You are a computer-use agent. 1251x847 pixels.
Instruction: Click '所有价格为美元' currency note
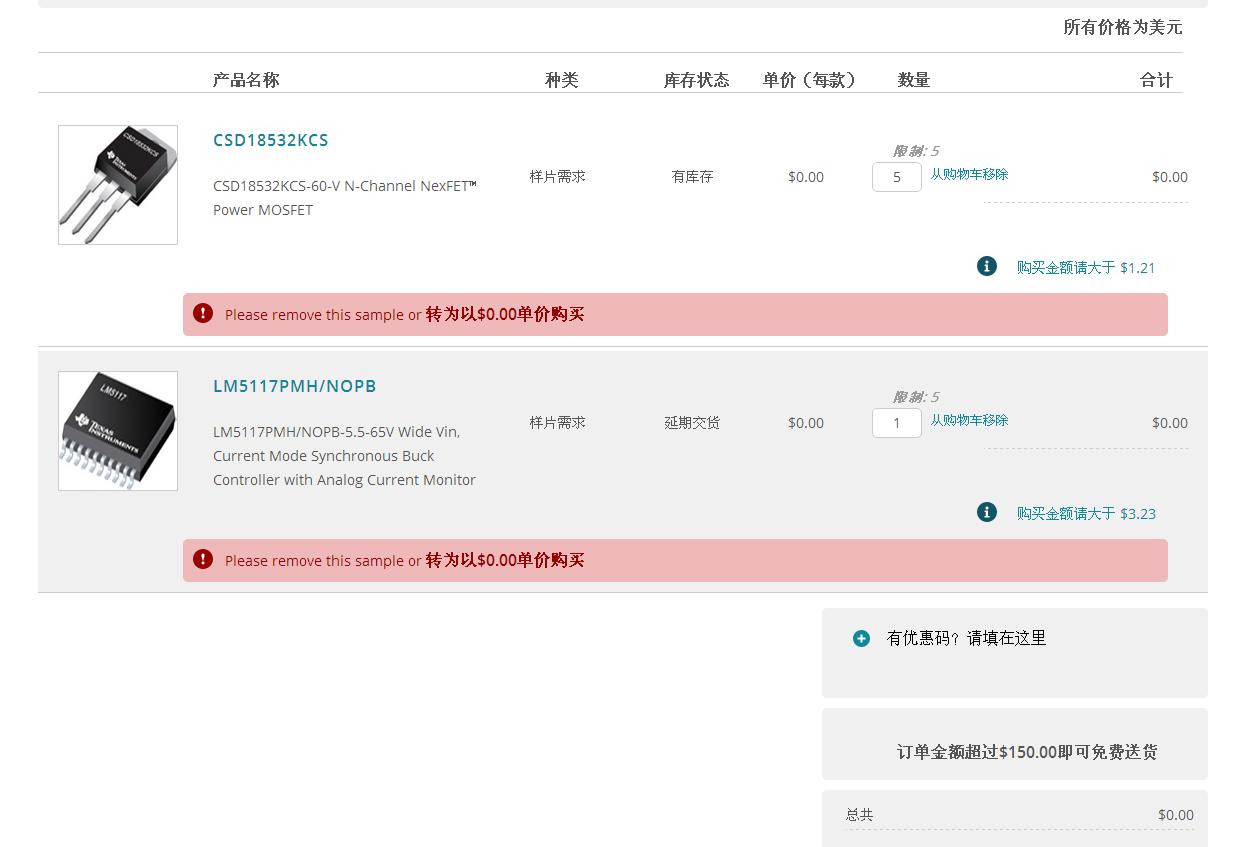point(1122,27)
